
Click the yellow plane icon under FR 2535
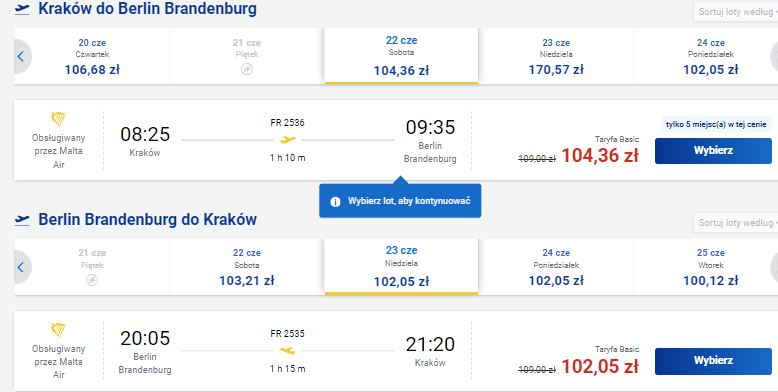pos(288,351)
